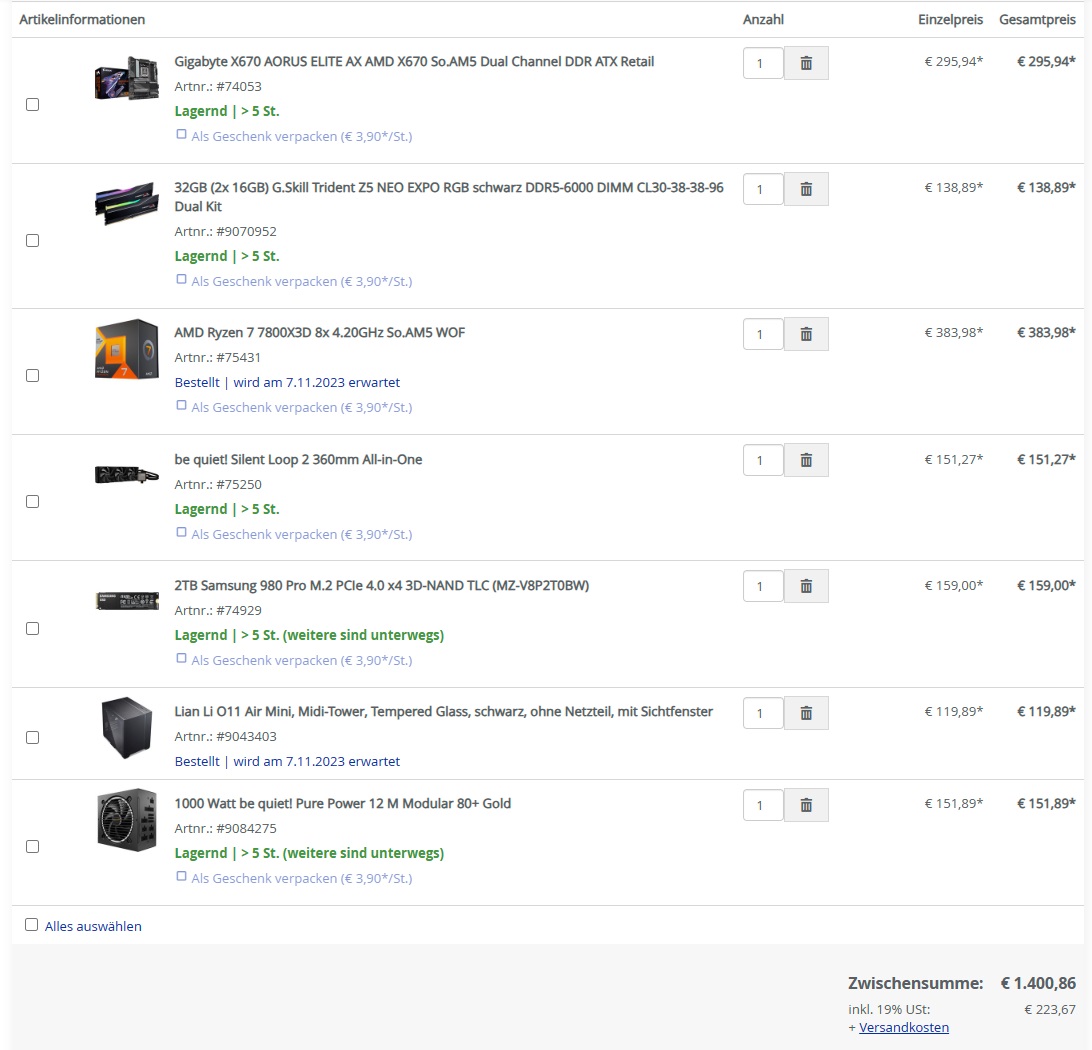Delete the Samsung 980 Pro SSD item

806,586
